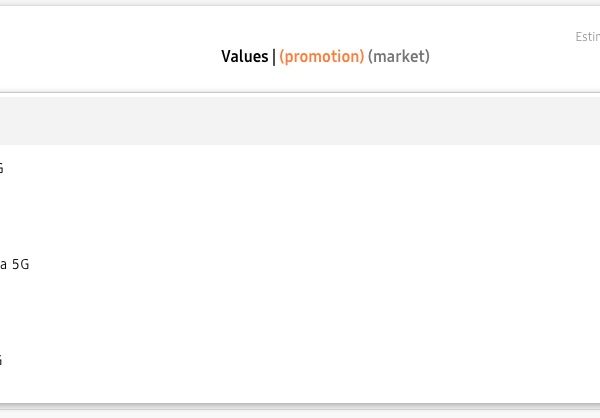600x418 pixels.
Task: Click the truncated Estin text at top right
Action: 587,37
